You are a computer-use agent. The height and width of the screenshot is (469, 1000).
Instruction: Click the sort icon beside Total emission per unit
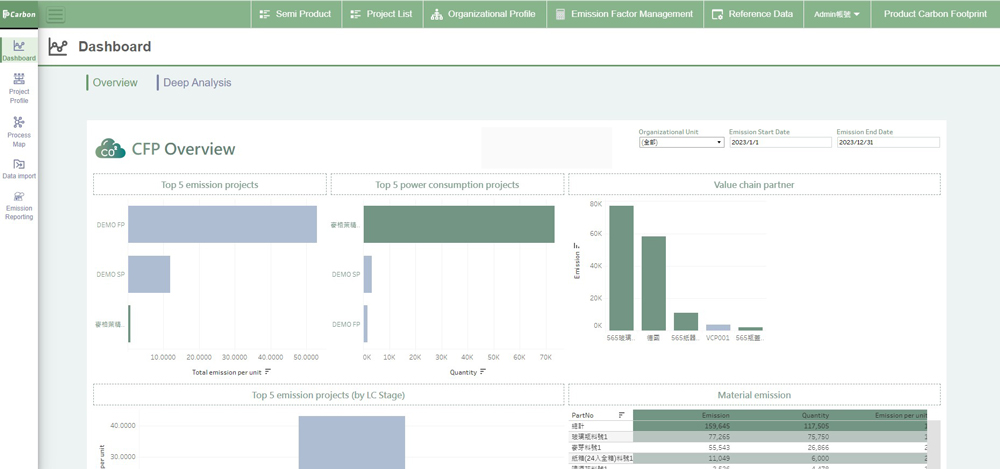[x=268, y=371]
